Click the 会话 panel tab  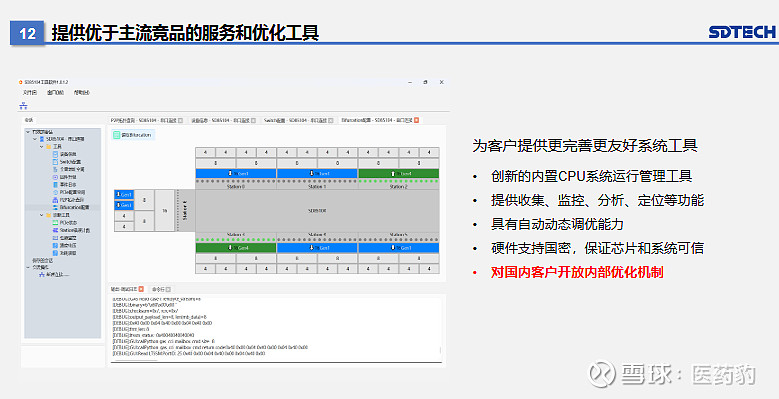(x=28, y=120)
